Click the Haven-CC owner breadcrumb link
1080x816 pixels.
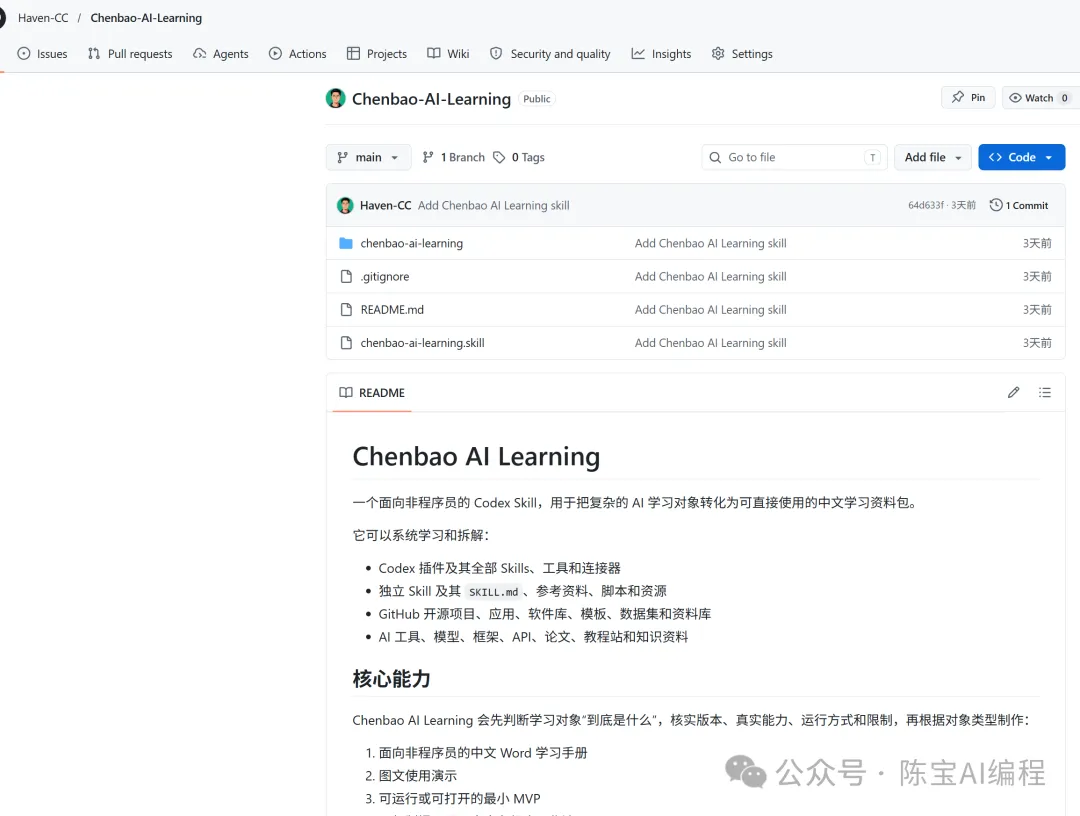coord(43,18)
